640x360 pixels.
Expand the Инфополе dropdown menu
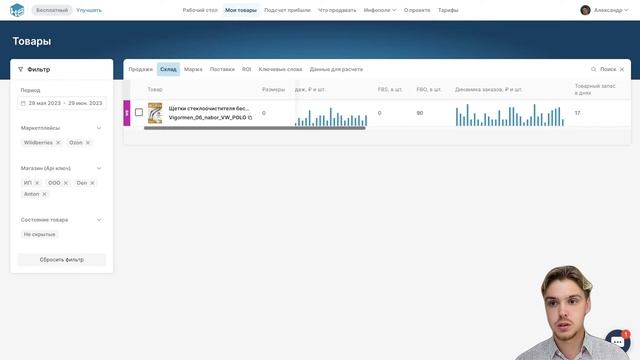click(380, 10)
